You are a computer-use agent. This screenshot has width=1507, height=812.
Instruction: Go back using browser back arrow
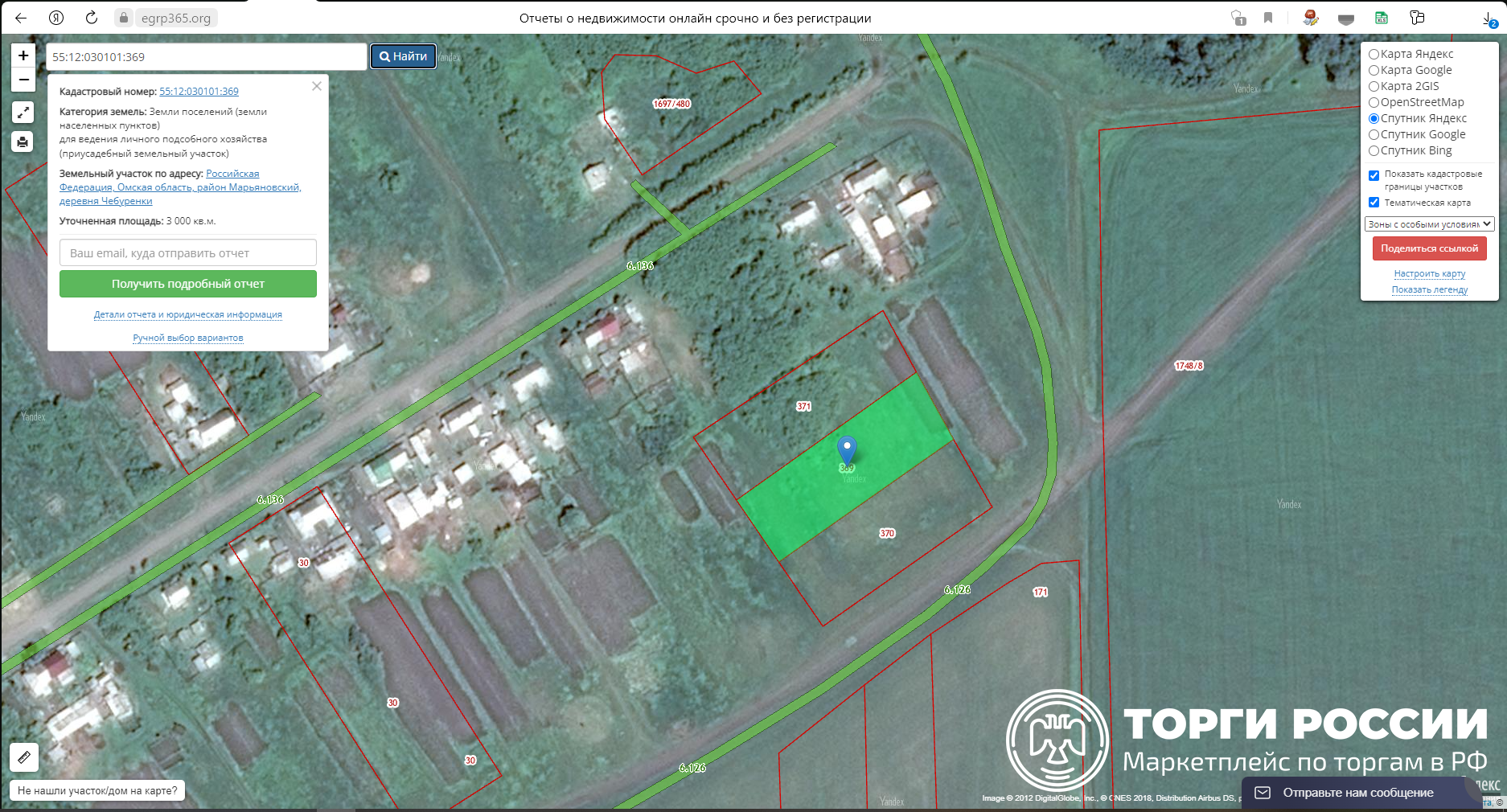(x=21, y=18)
